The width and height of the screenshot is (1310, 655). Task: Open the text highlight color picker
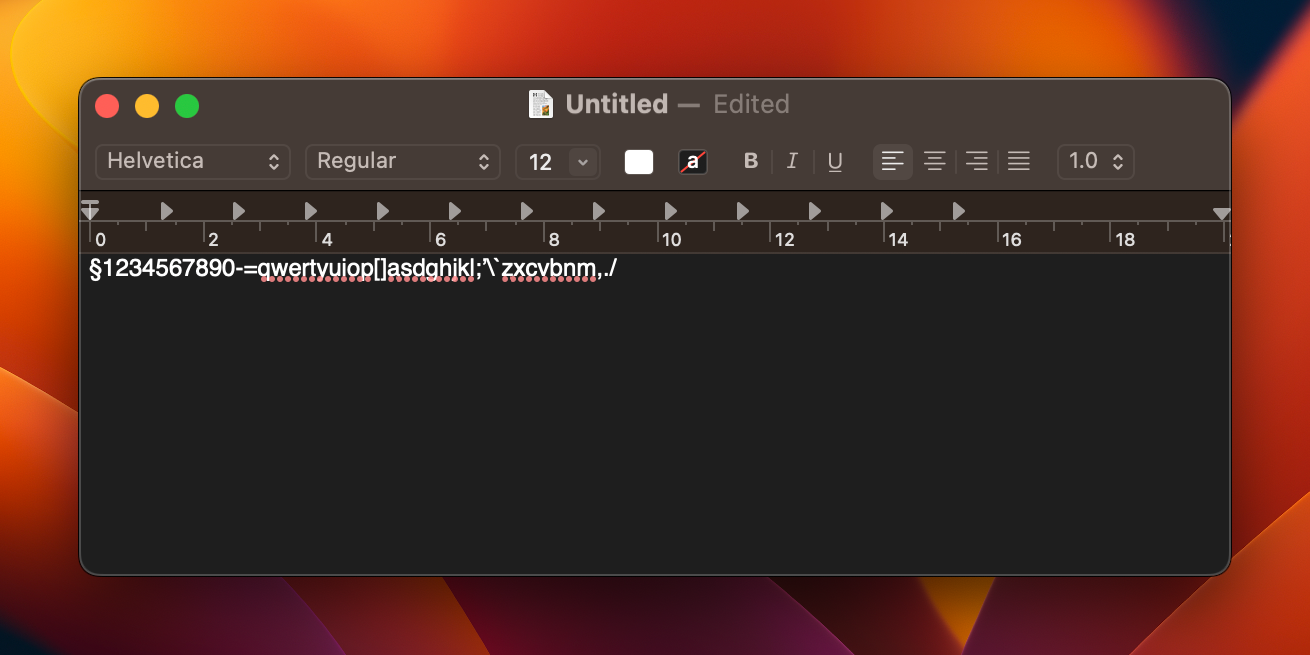(692, 162)
